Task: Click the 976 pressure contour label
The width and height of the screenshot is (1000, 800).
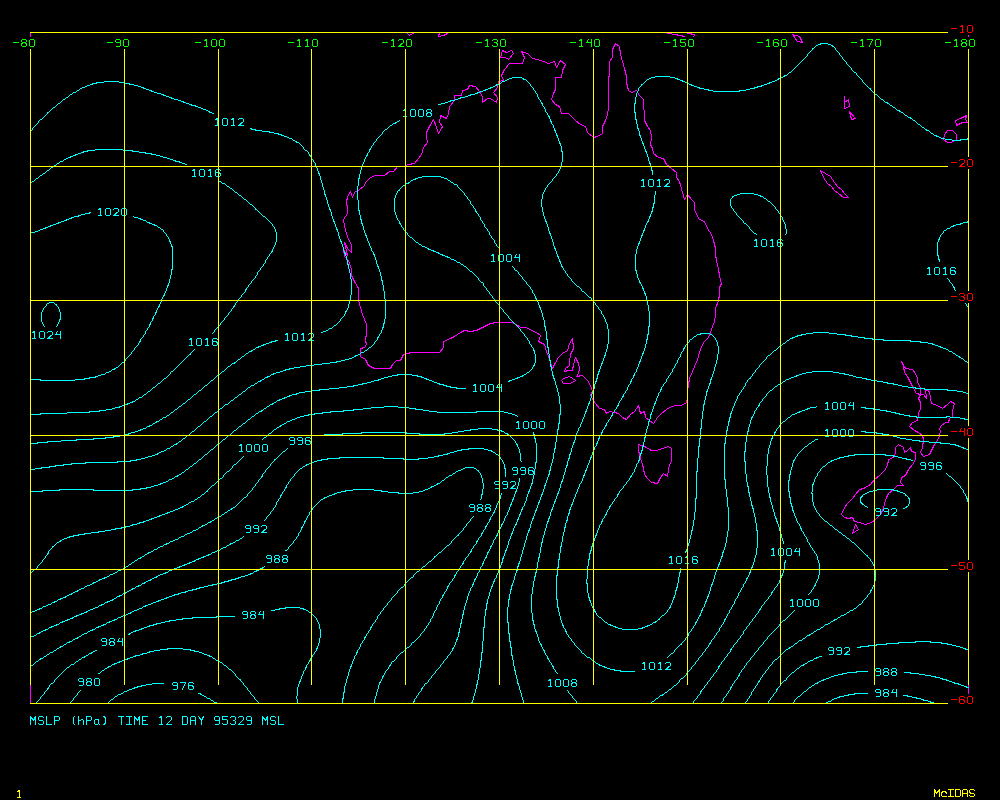Action: click(182, 686)
